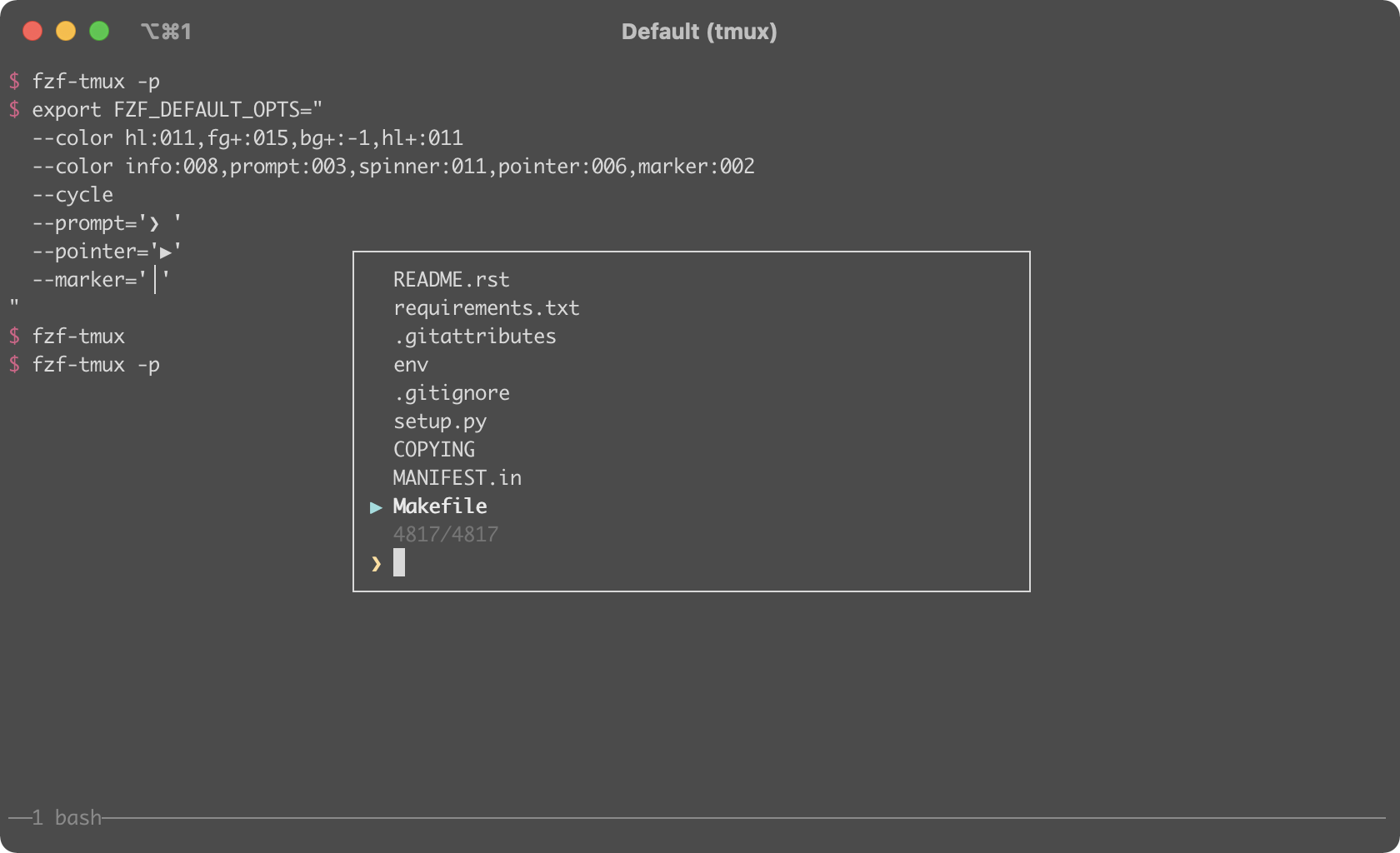Image resolution: width=1400 pixels, height=853 pixels.
Task: Select the COPYING file entry
Action: click(433, 449)
